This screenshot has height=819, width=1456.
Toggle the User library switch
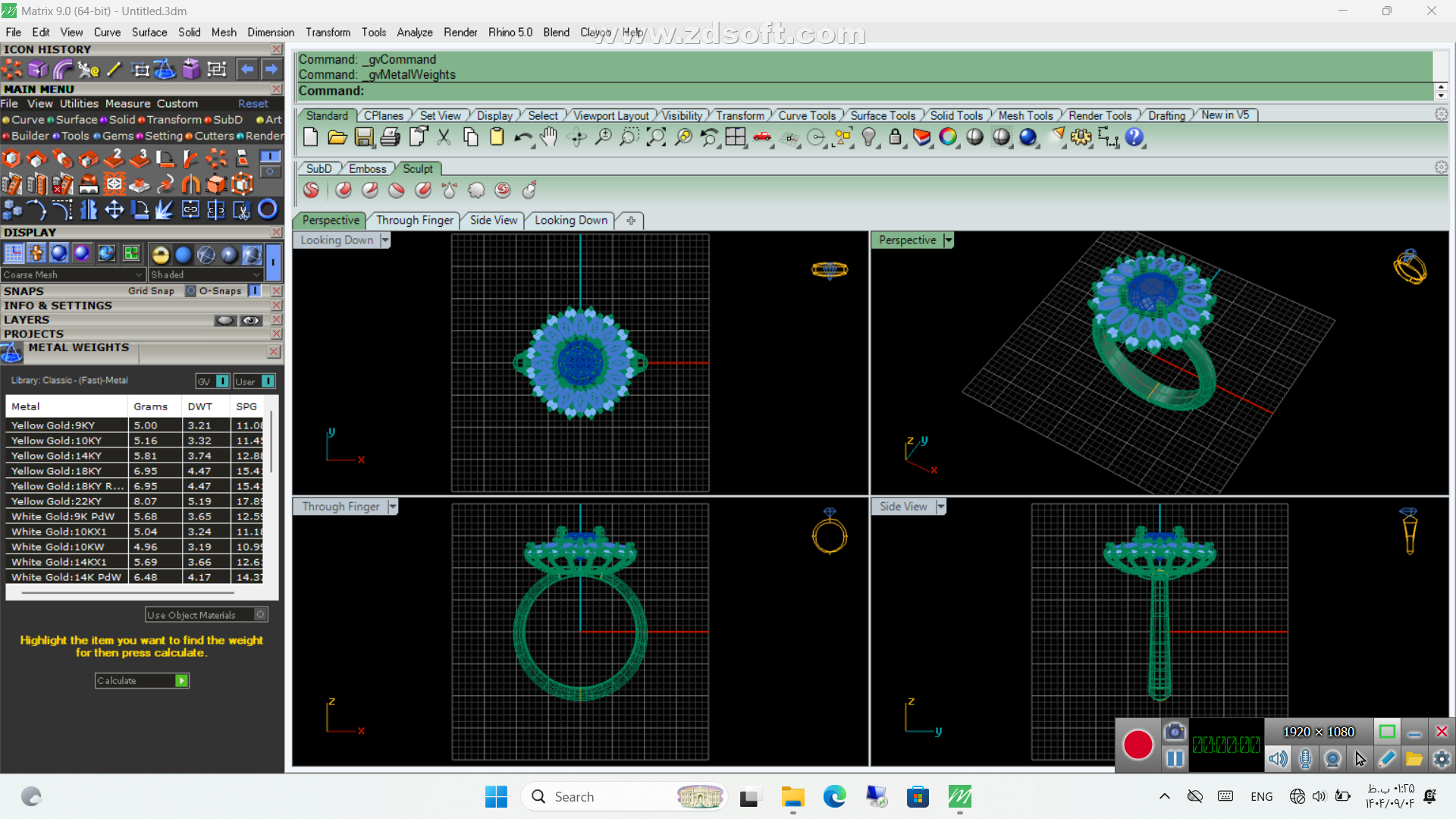pyautogui.click(x=268, y=381)
